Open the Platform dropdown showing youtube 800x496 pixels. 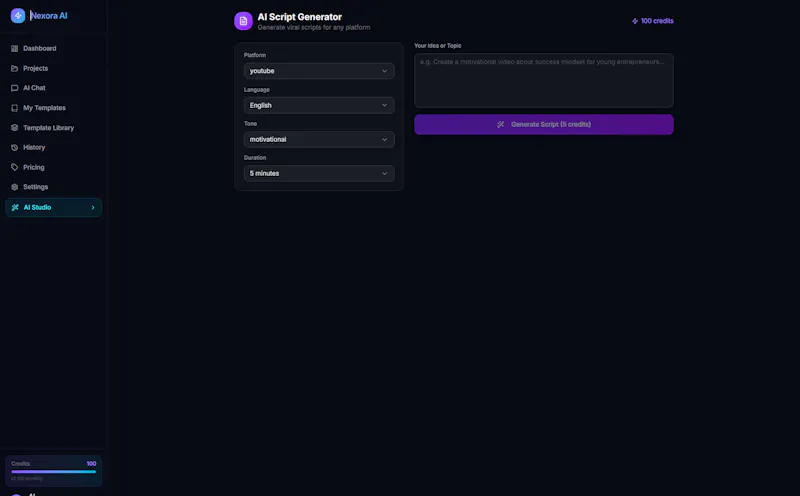coord(319,71)
